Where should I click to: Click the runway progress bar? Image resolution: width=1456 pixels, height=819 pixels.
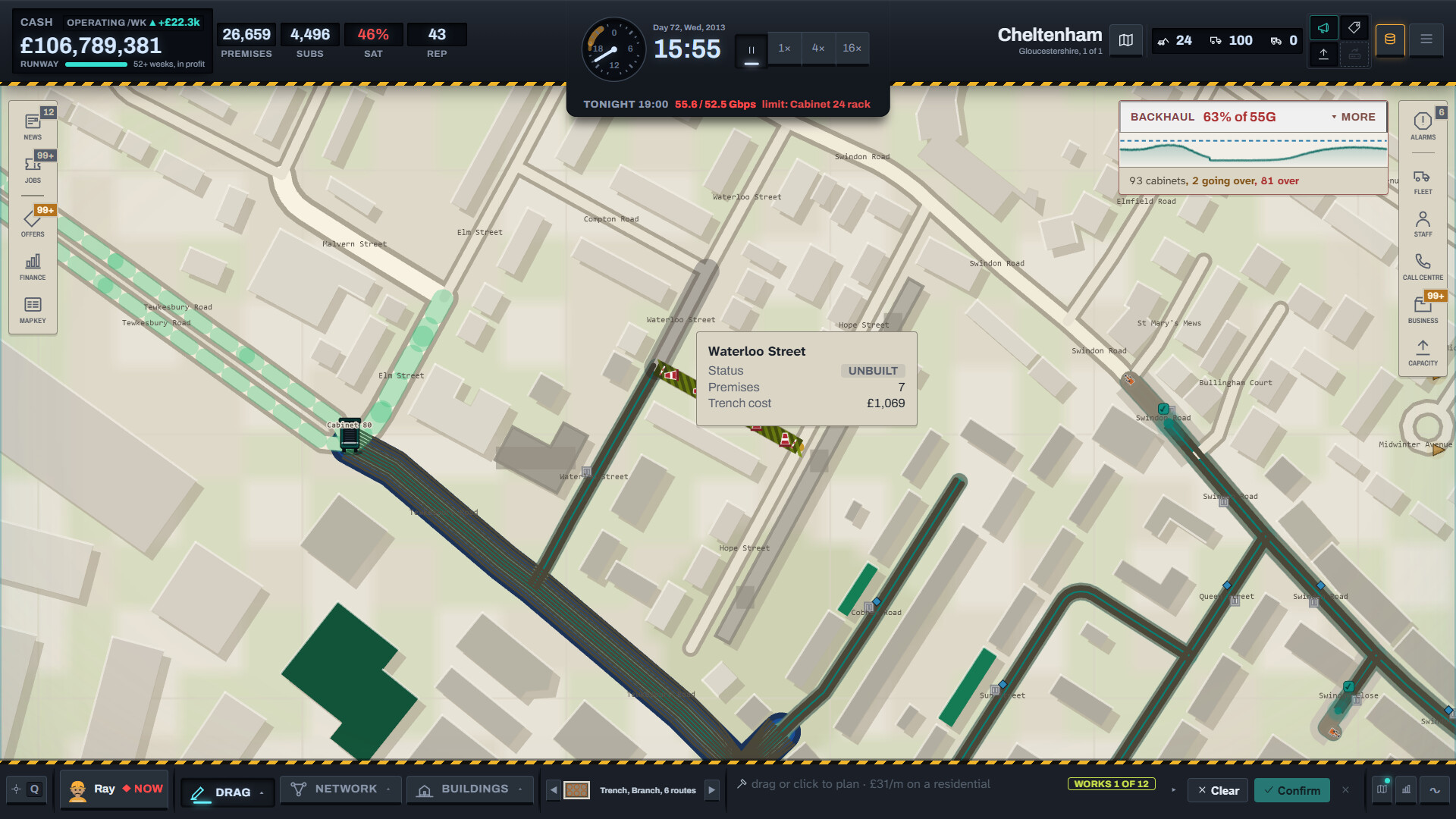coord(96,64)
